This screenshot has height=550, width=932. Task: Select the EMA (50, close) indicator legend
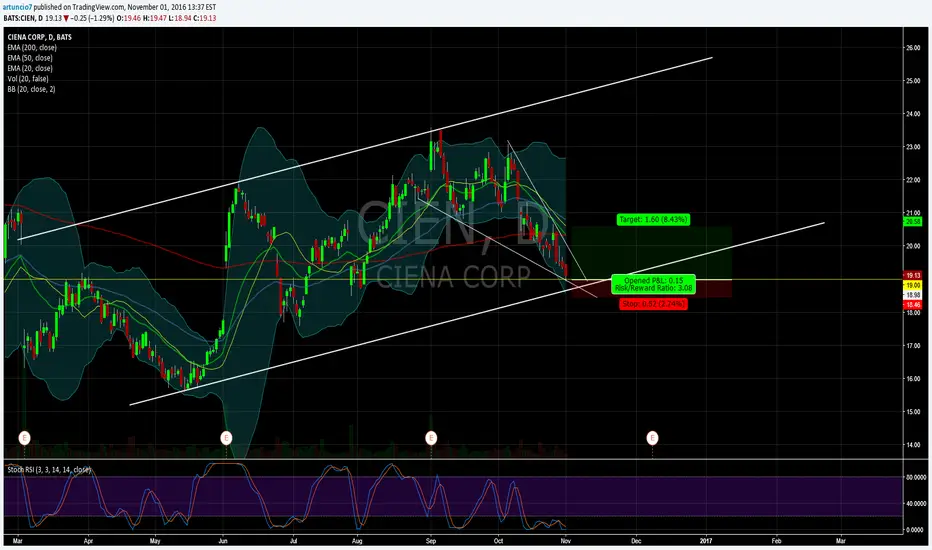pyautogui.click(x=30, y=58)
